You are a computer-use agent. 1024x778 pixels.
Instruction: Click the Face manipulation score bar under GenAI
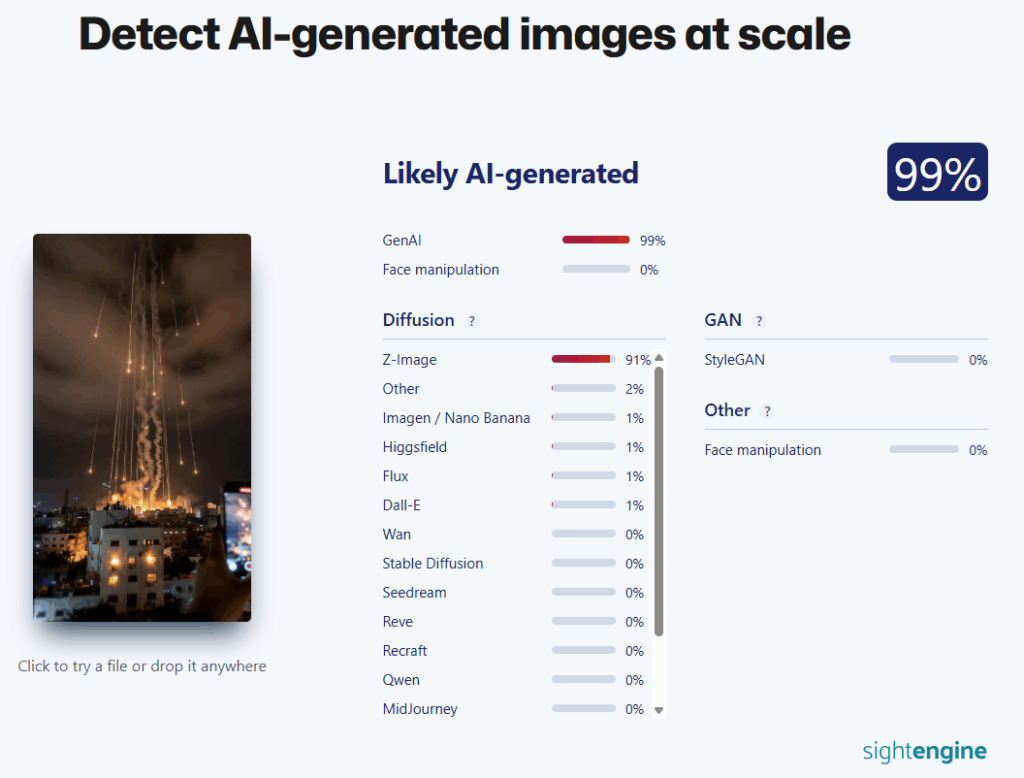(x=596, y=269)
